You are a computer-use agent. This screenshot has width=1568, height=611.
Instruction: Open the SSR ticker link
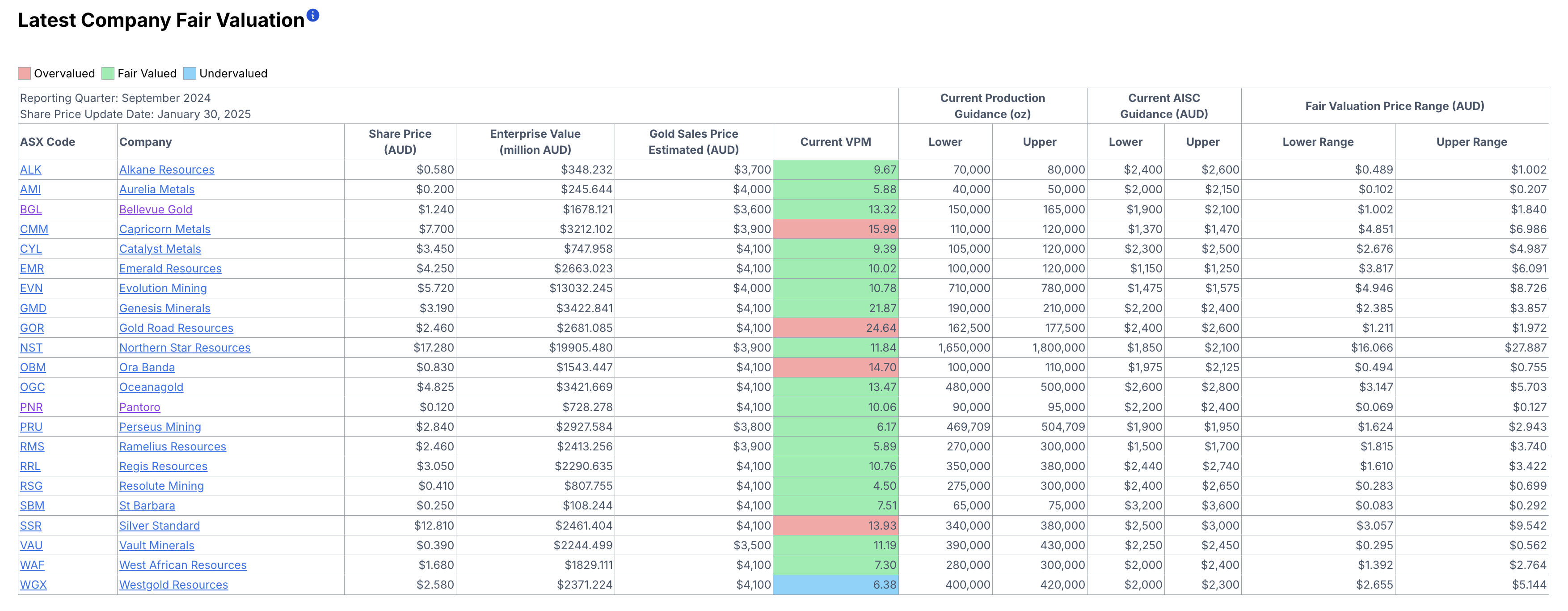30,526
